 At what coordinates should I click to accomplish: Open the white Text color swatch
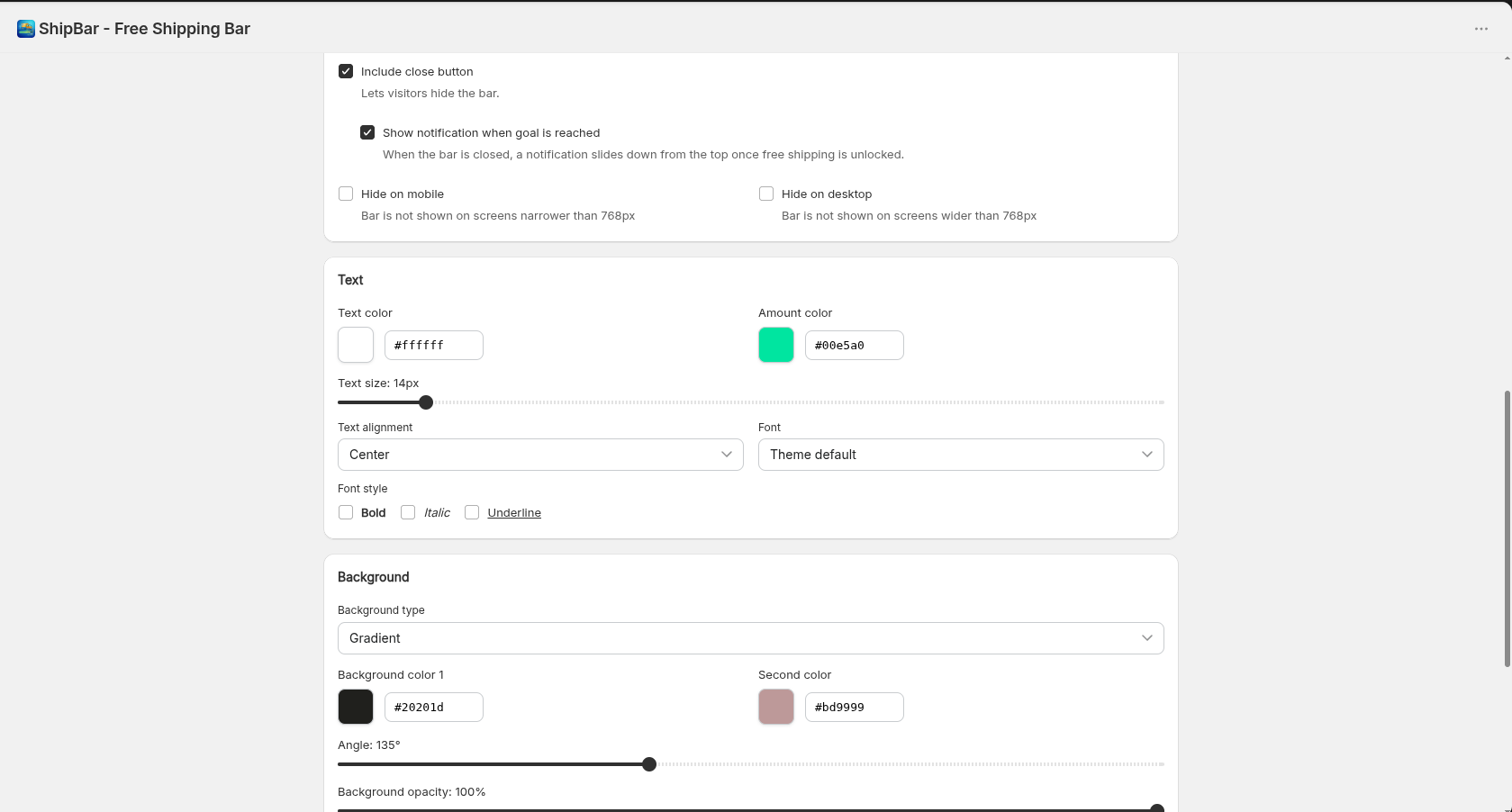pyautogui.click(x=356, y=345)
